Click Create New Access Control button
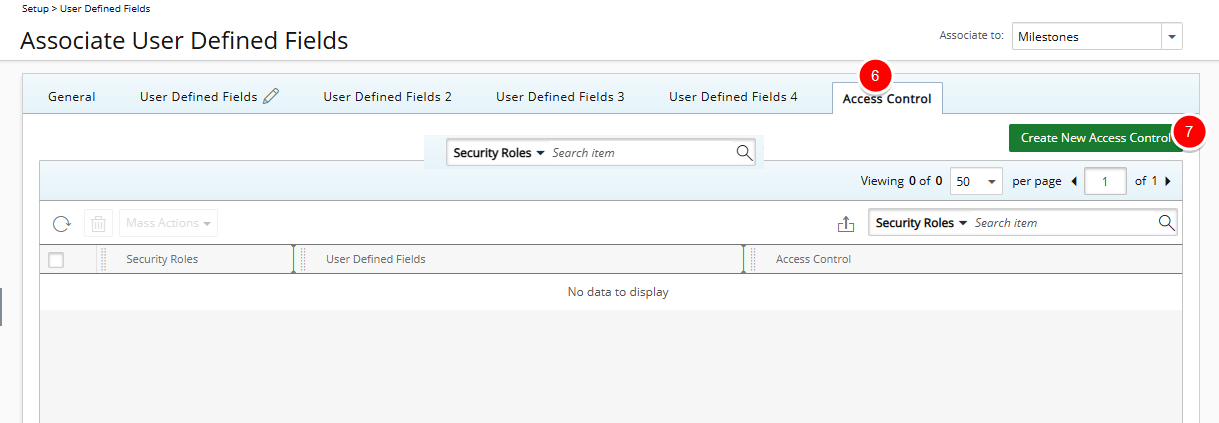This screenshot has width=1219, height=423. pos(1094,138)
